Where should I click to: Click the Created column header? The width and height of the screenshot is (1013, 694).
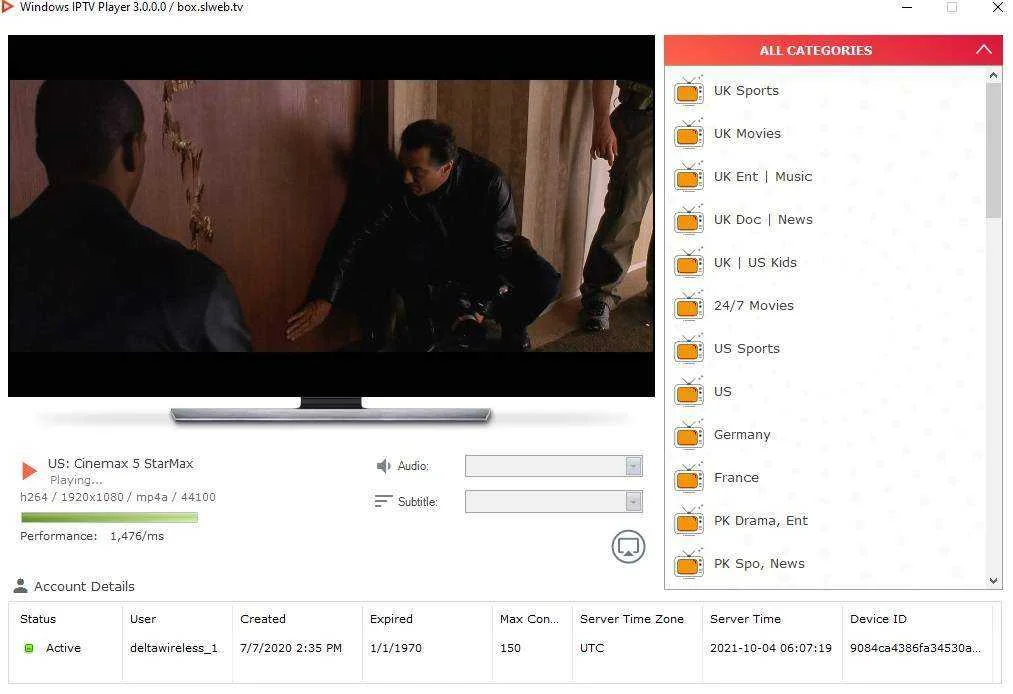pyautogui.click(x=262, y=619)
